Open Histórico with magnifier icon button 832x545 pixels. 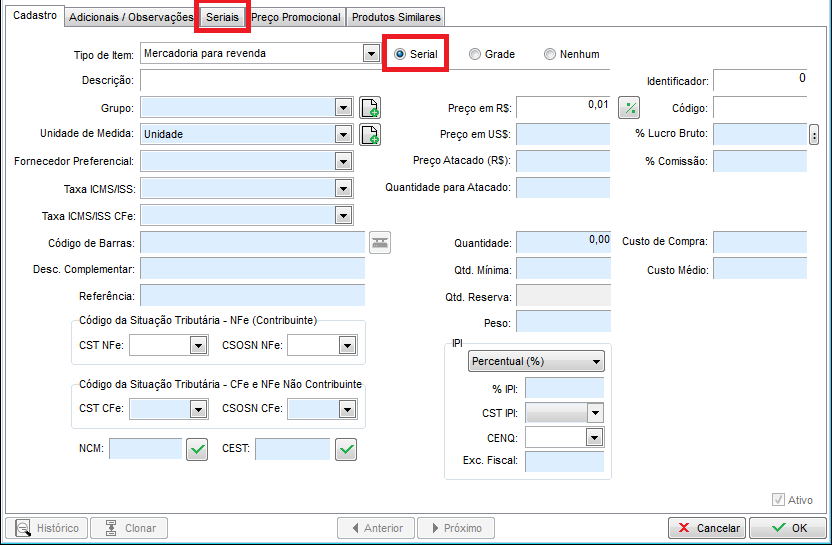coord(47,528)
